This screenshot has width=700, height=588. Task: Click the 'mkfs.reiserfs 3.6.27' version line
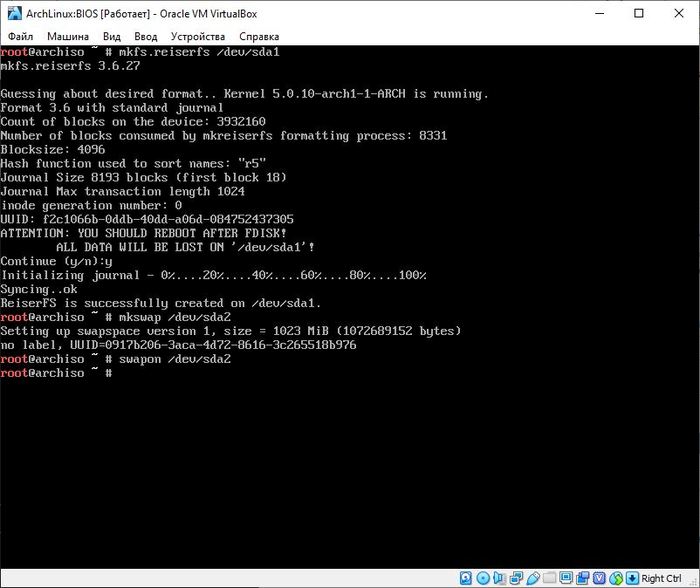(x=70, y=66)
